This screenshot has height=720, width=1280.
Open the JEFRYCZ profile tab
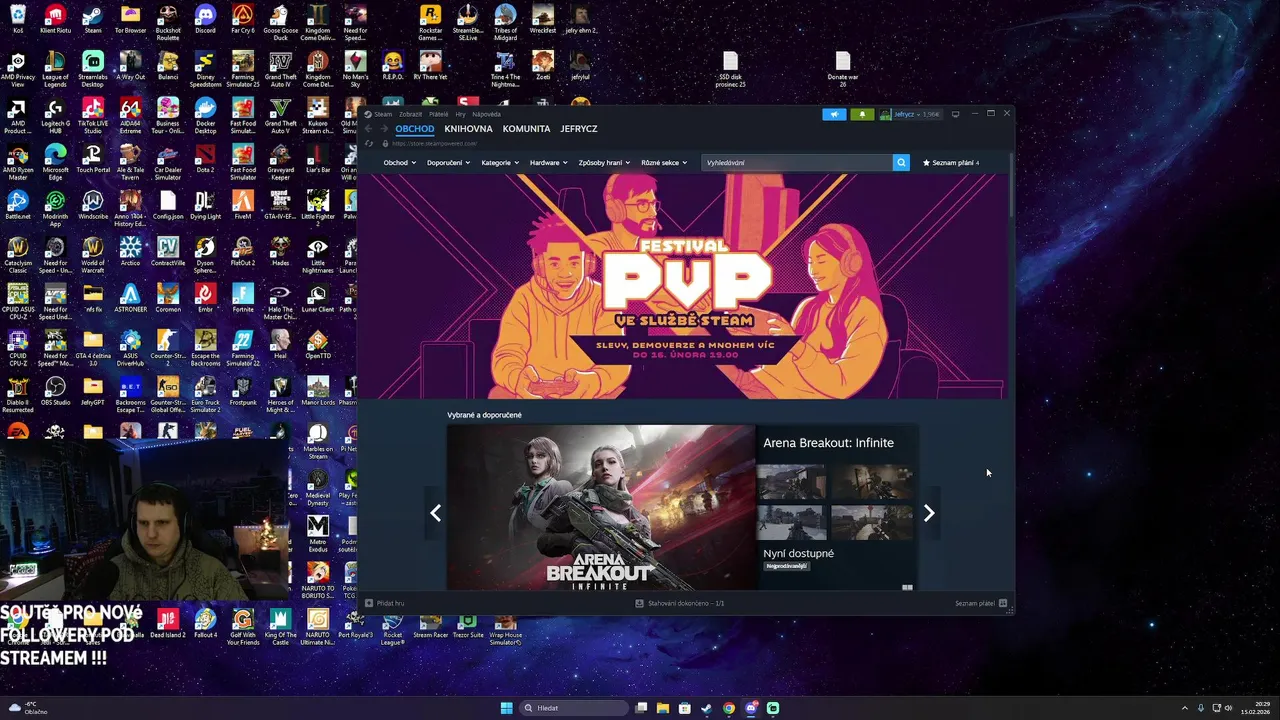579,129
